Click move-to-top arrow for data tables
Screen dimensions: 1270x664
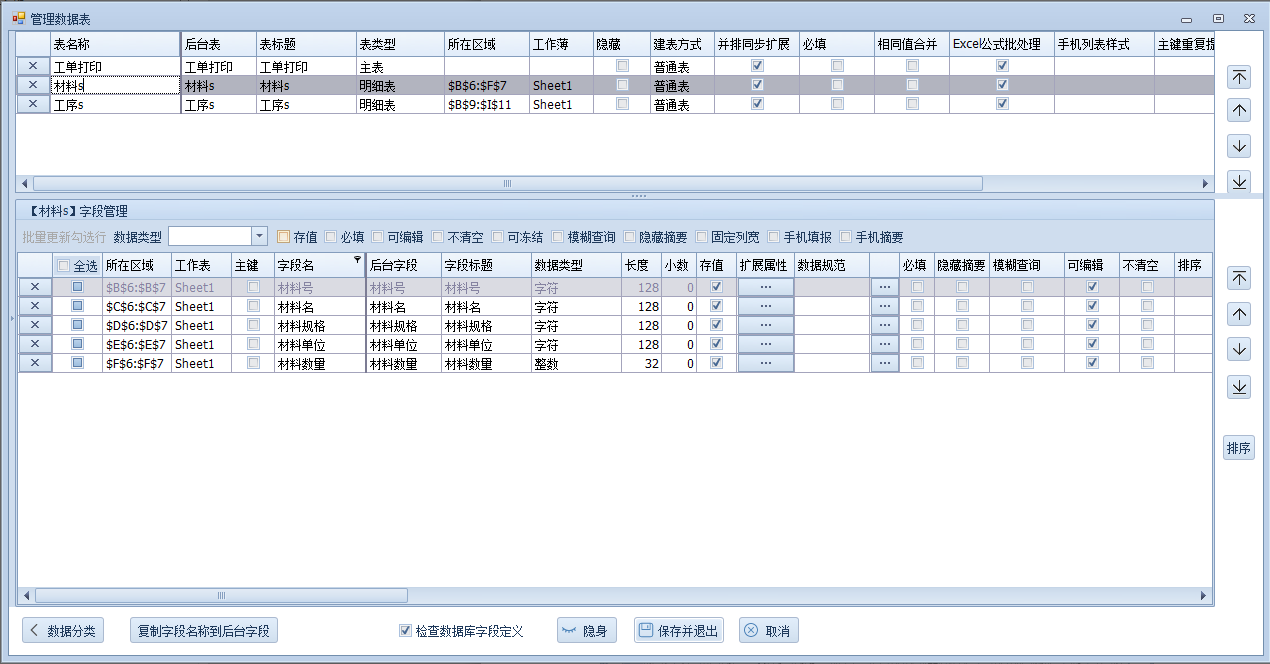(x=1239, y=77)
